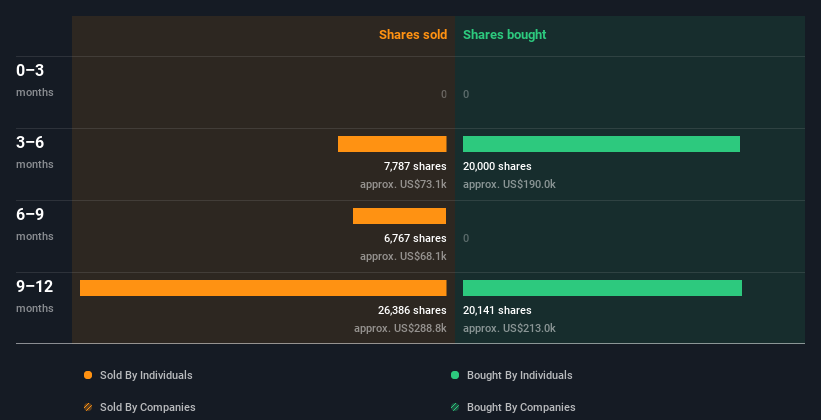The image size is (821, 420).
Task: Select the 3–6 months row label
Action: point(35,152)
